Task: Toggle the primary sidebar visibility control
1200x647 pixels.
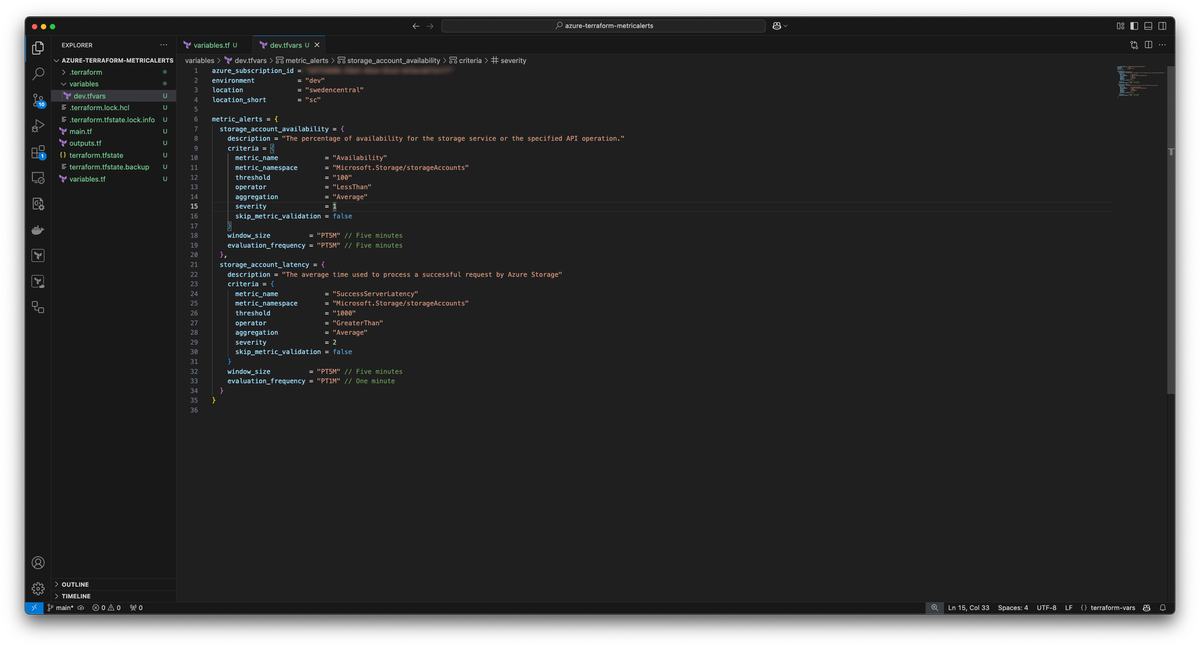Action: 1134,25
